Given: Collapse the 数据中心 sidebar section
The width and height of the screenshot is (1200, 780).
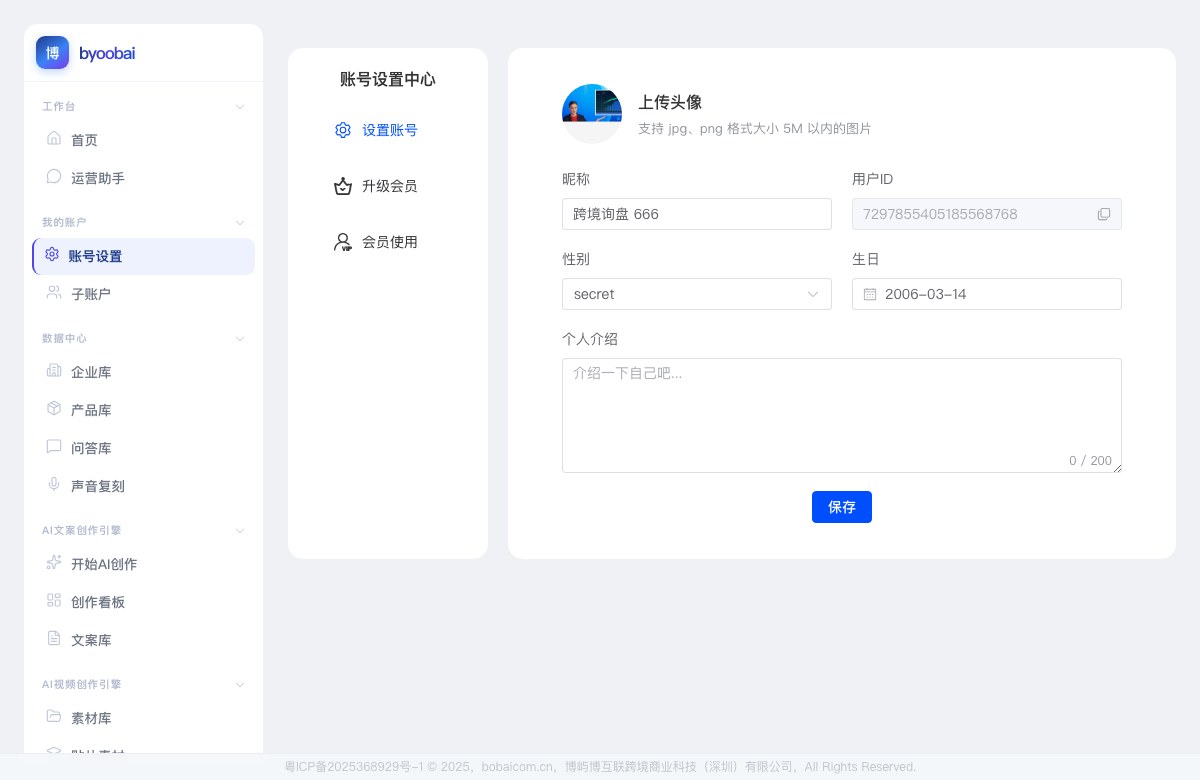Looking at the screenshot, I should coord(240,338).
